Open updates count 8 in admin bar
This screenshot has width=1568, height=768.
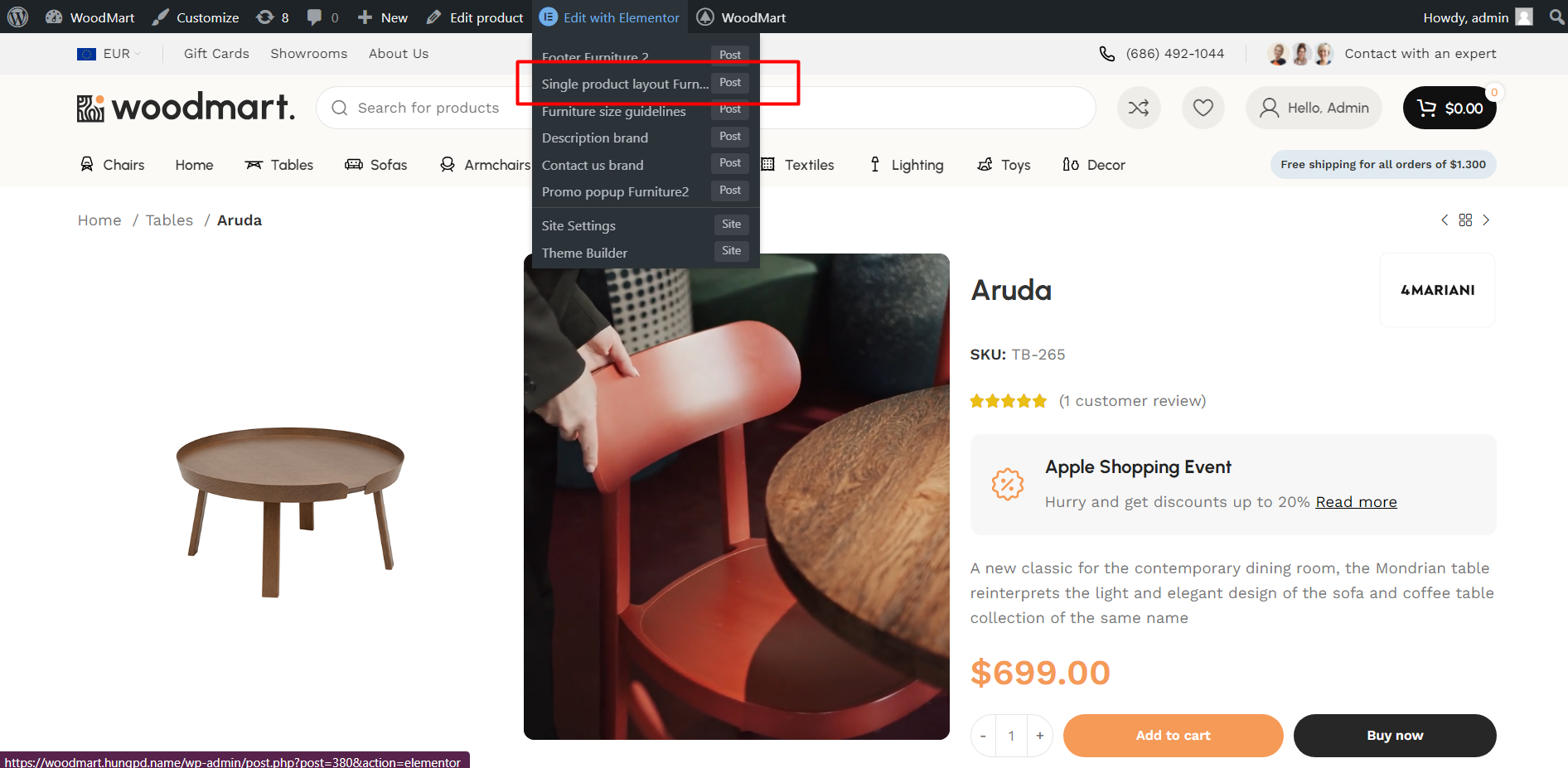273,17
